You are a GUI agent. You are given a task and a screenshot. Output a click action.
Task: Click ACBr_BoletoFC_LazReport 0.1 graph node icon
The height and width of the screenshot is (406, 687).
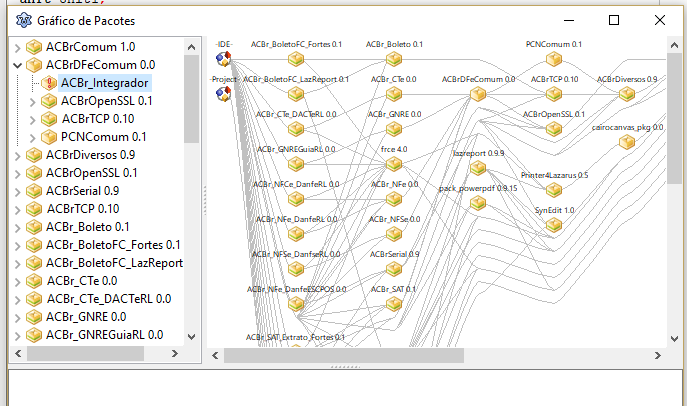tap(296, 94)
